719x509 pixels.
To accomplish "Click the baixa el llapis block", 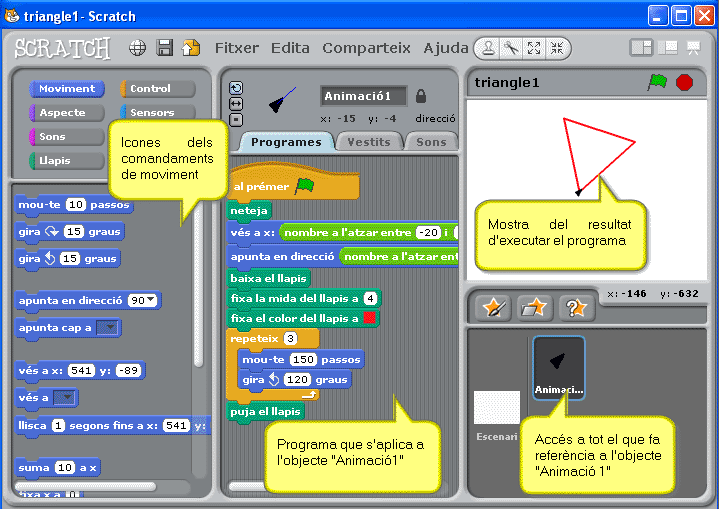I will click(269, 278).
